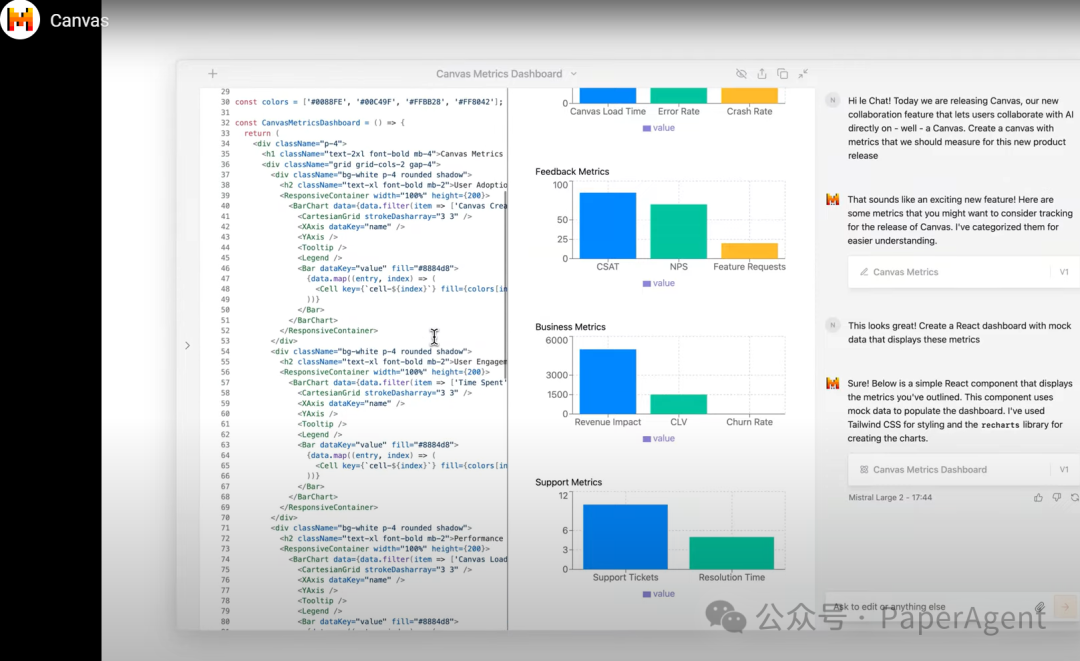
Task: Click the plus icon above the code editor
Action: [212, 74]
